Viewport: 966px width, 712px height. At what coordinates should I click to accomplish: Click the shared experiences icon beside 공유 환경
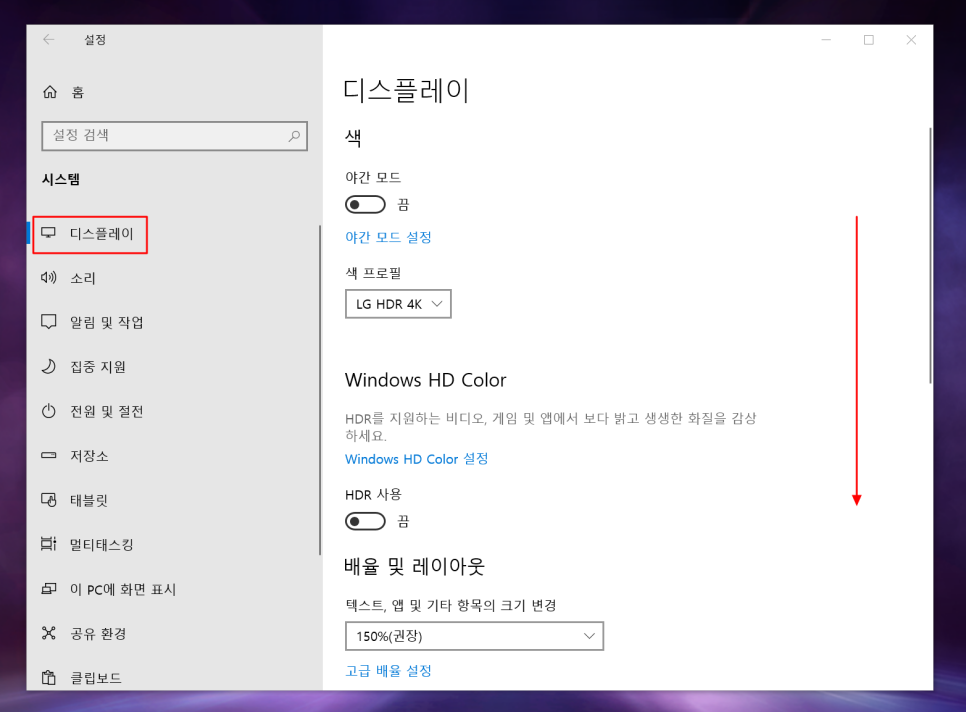pyautogui.click(x=49, y=633)
